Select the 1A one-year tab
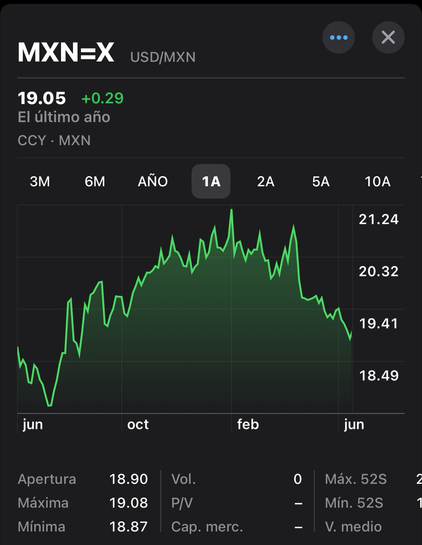The width and height of the screenshot is (422, 545). [x=211, y=181]
